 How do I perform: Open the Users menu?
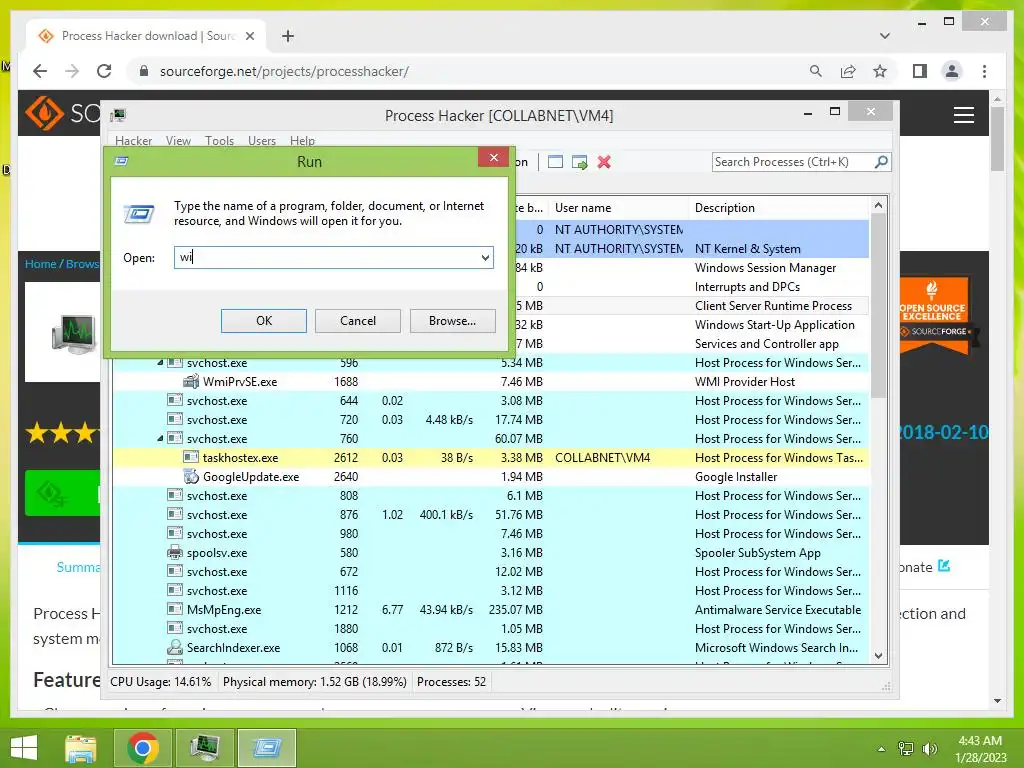coord(262,140)
